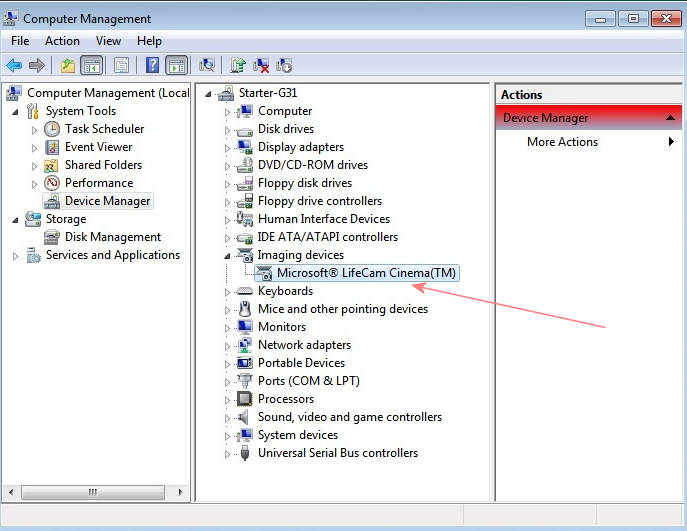
Task: Click the Up one level folder icon
Action: (67, 66)
